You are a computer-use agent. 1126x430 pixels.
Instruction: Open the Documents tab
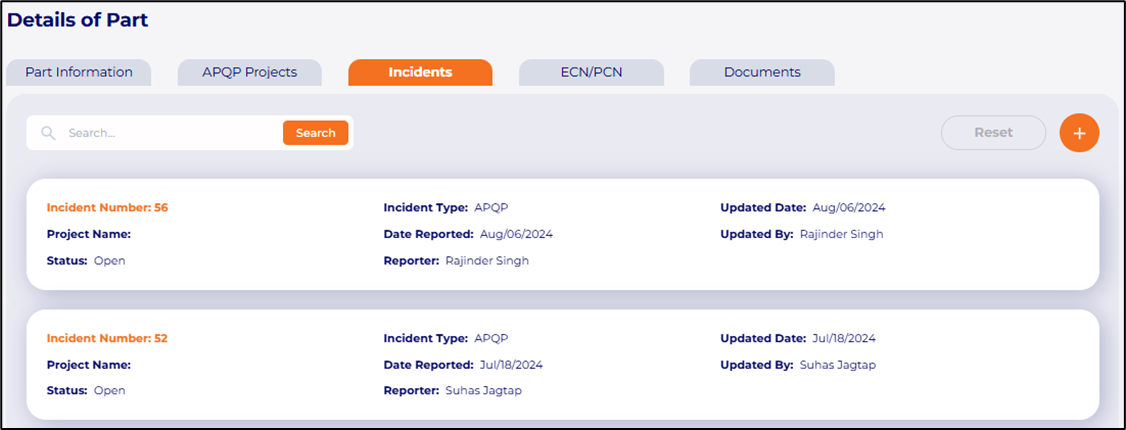pos(762,72)
